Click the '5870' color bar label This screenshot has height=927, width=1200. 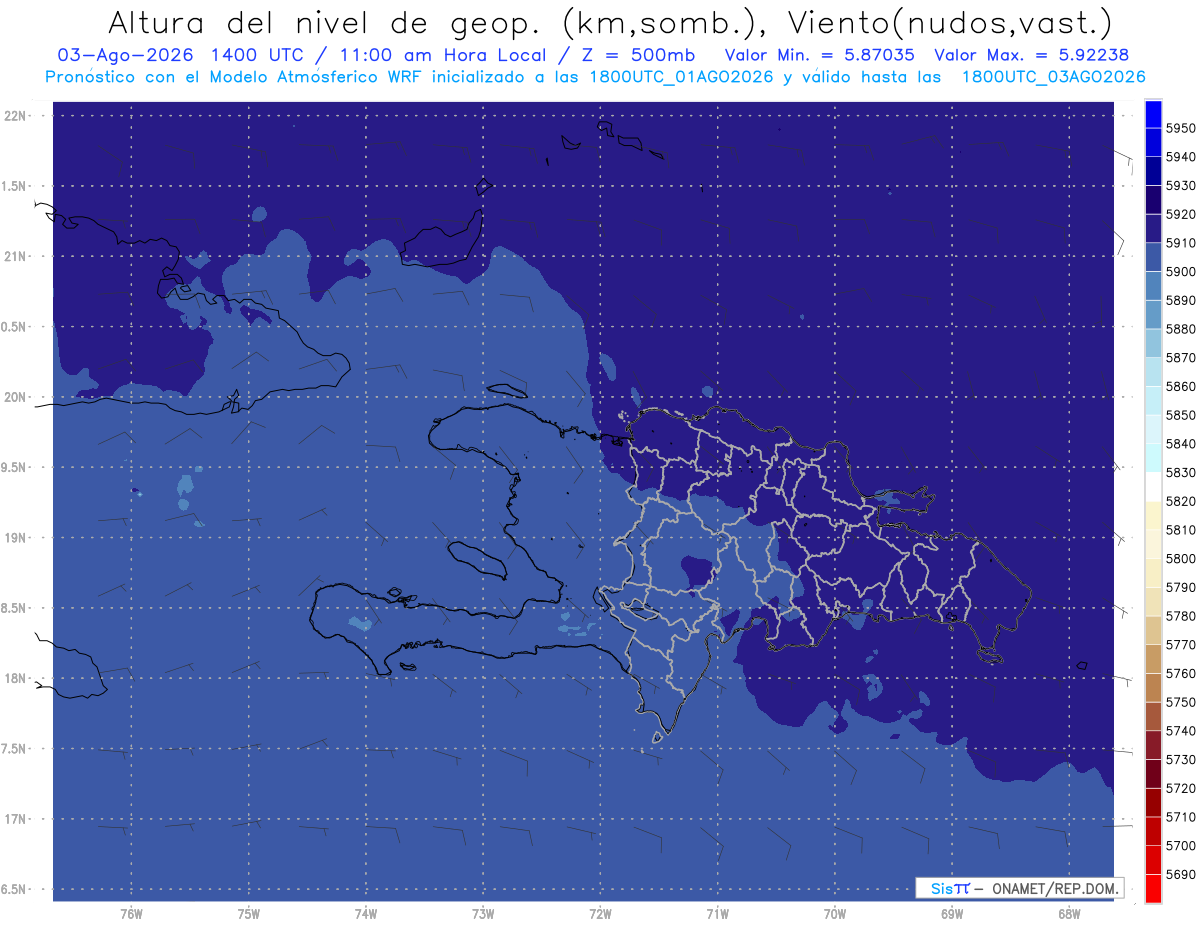click(x=1180, y=357)
